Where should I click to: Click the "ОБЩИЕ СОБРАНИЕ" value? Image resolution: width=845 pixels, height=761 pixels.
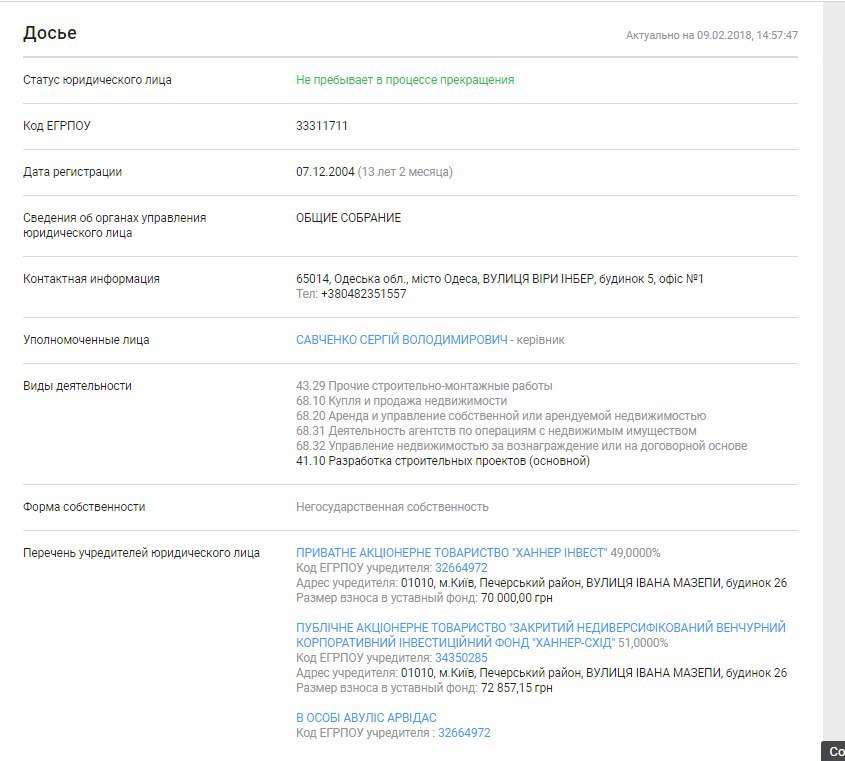(348, 218)
